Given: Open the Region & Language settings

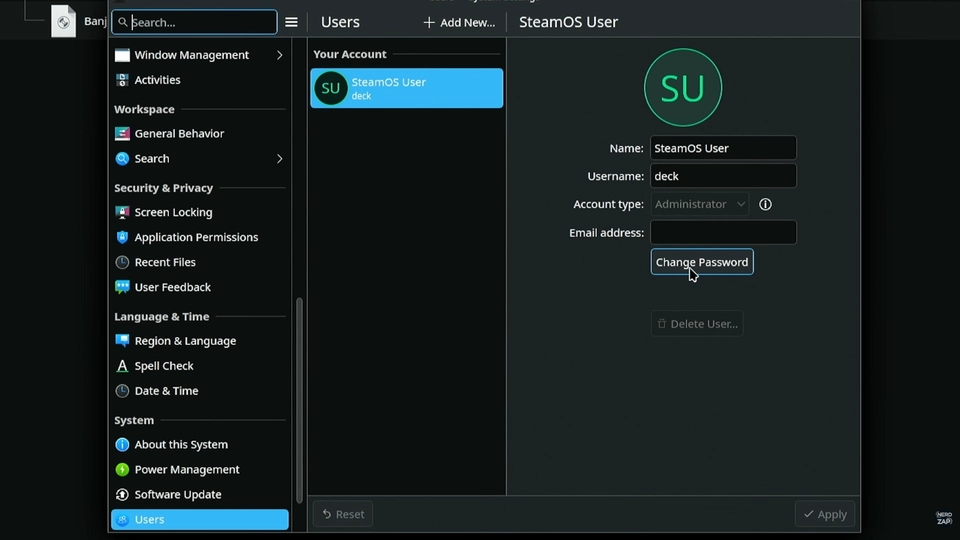Looking at the screenshot, I should (x=185, y=341).
